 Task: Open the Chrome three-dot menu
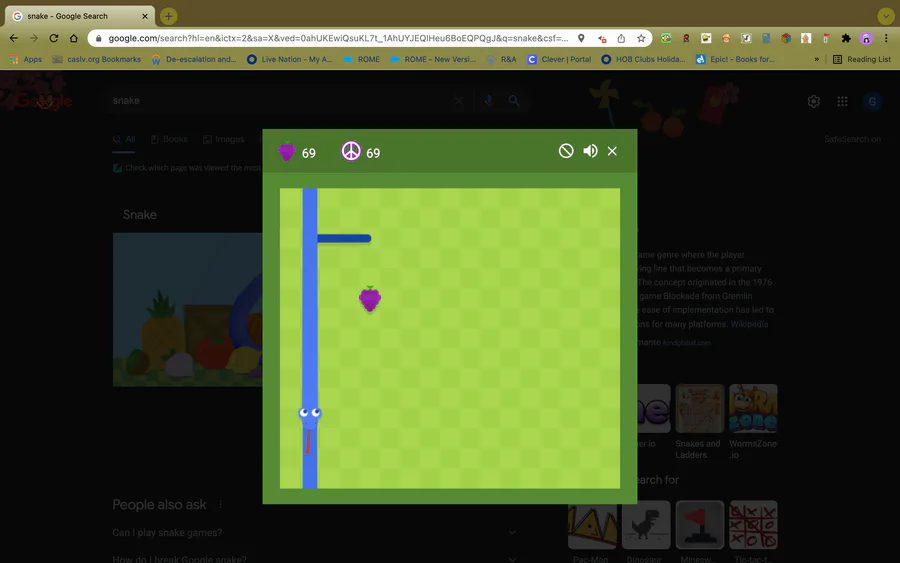pos(886,38)
